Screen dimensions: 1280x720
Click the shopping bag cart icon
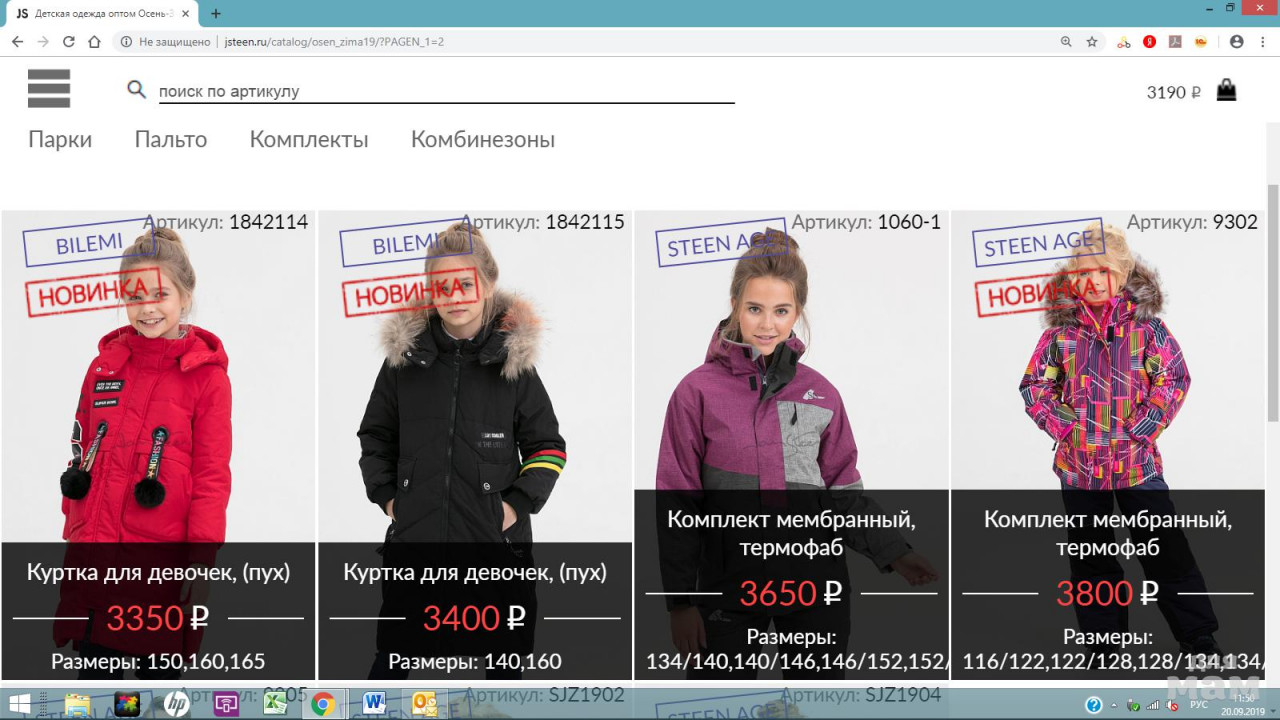coord(1226,91)
